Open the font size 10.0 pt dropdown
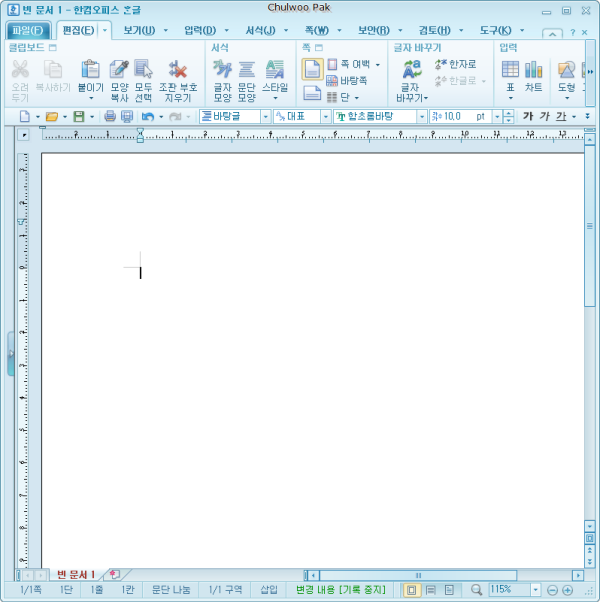The image size is (600, 602). 497,116
